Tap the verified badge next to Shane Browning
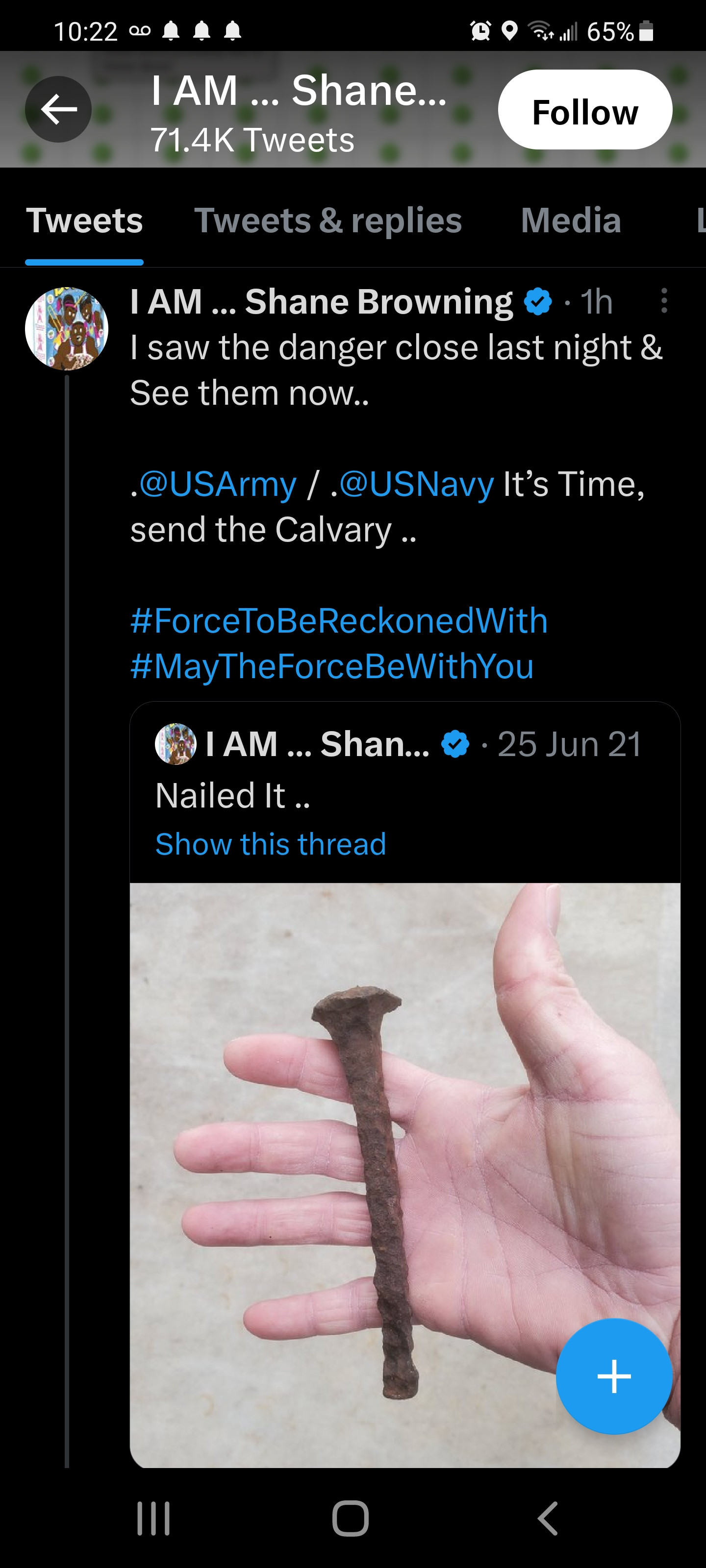The height and width of the screenshot is (1568, 706). (x=537, y=301)
